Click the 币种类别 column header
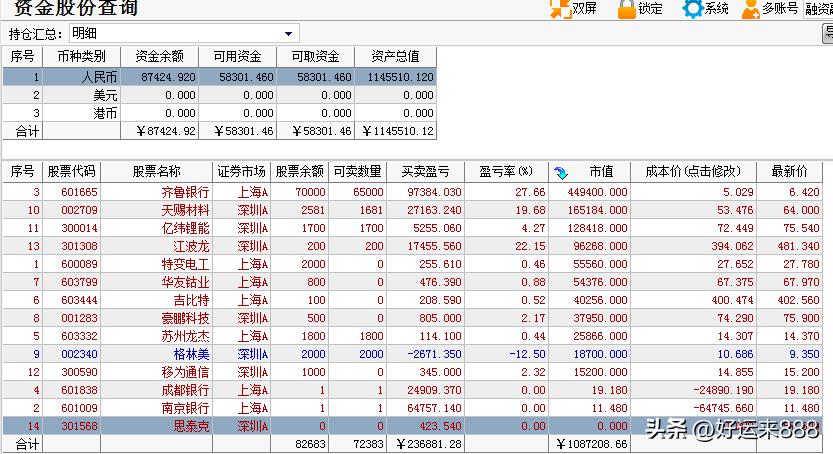The image size is (833, 454). (x=81, y=56)
